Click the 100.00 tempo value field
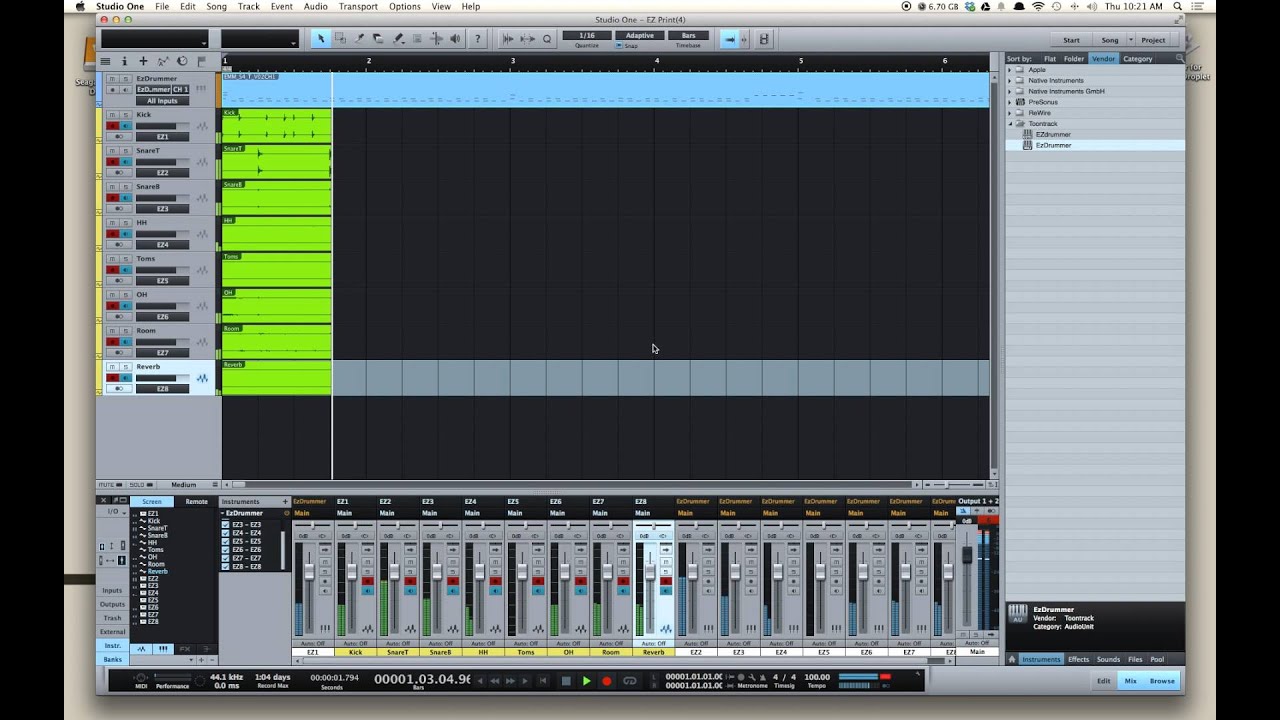Image resolution: width=1280 pixels, height=720 pixels. [817, 677]
